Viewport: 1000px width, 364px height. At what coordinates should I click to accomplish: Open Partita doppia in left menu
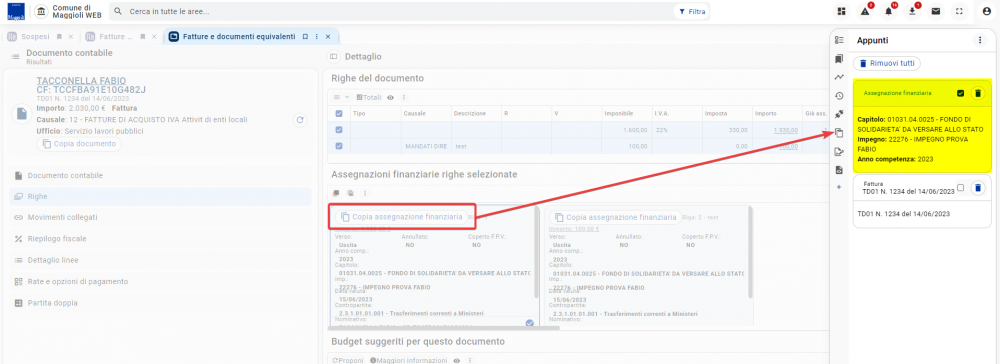pos(161,303)
